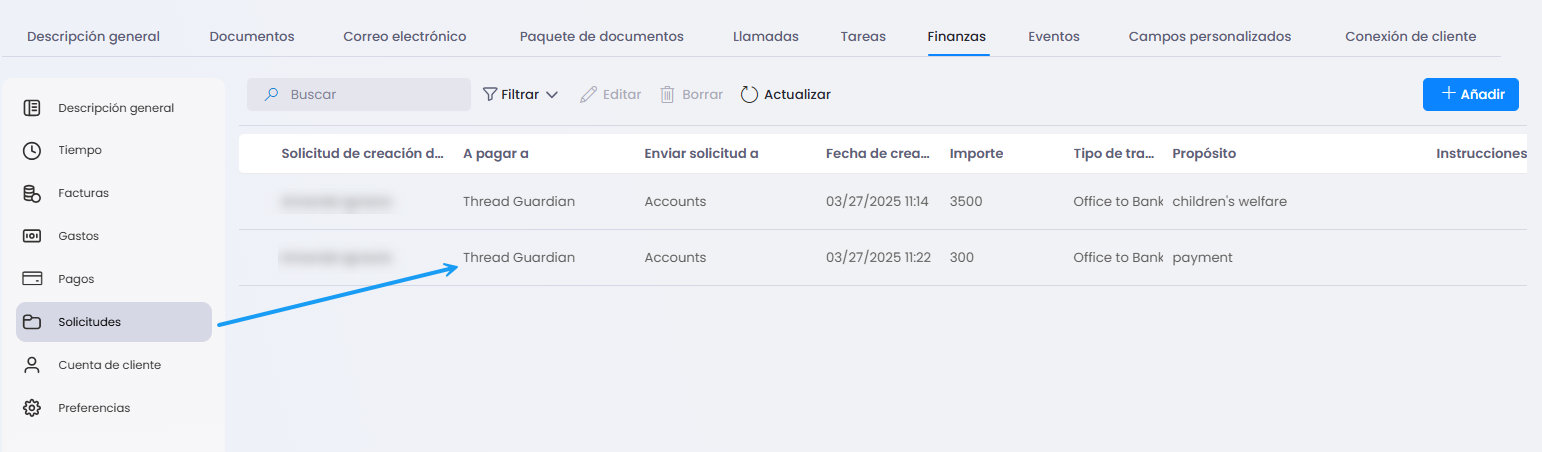Click the Tiempo clock icon in sidebar
The width and height of the screenshot is (1542, 452).
(32, 150)
